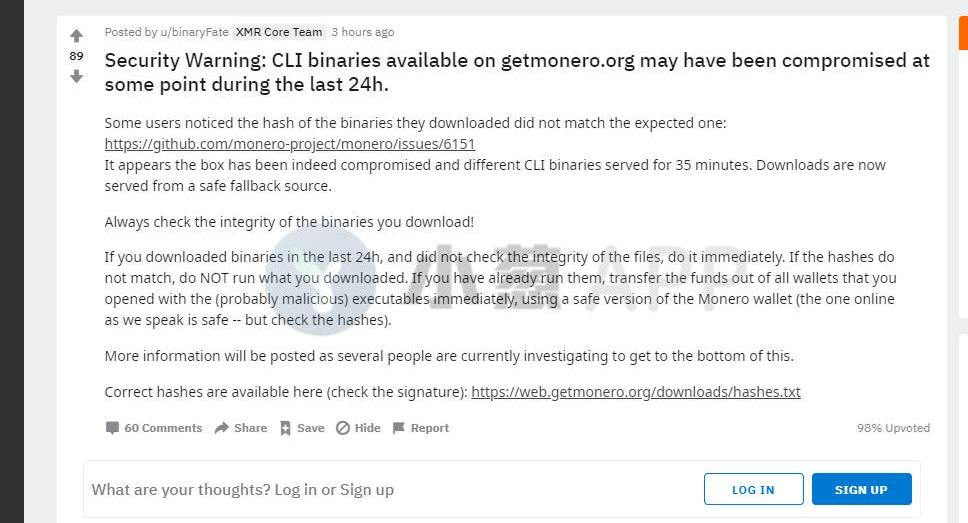The image size is (968, 523).
Task: Click the Report flag icon
Action: [x=399, y=428]
